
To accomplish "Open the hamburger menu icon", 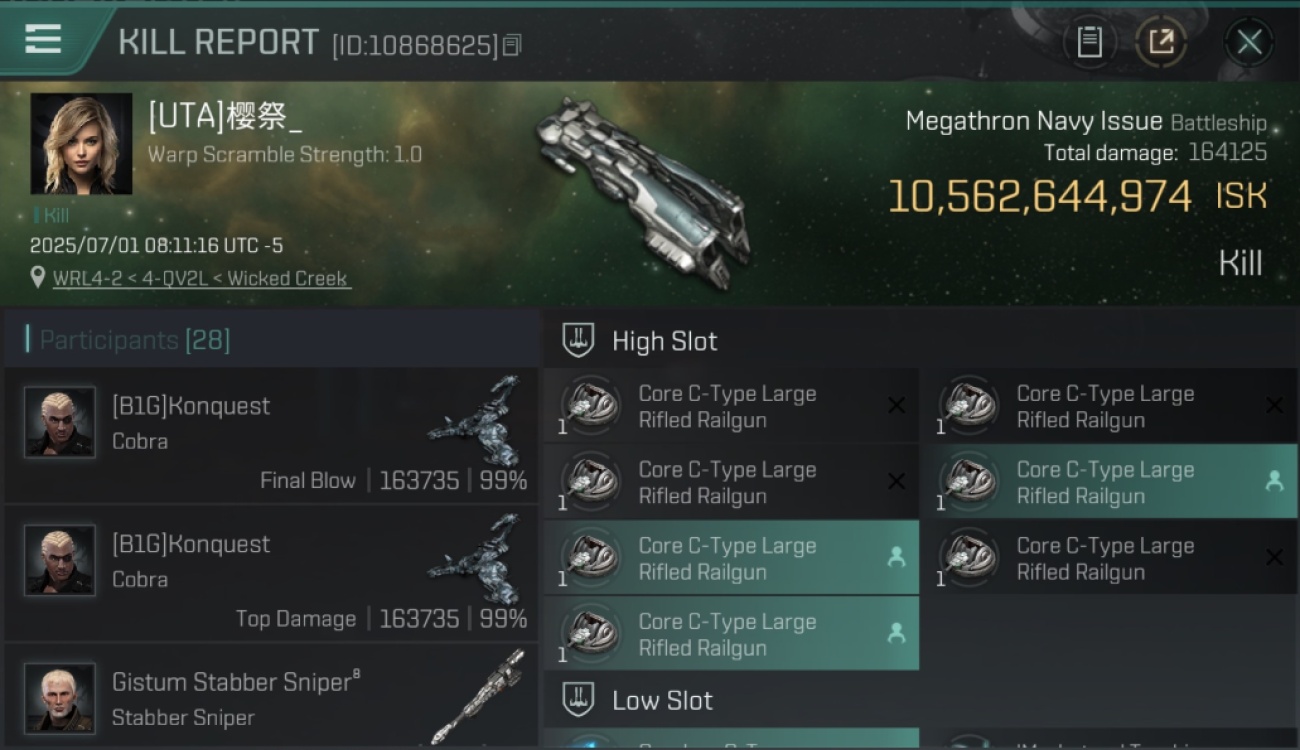I will (43, 39).
